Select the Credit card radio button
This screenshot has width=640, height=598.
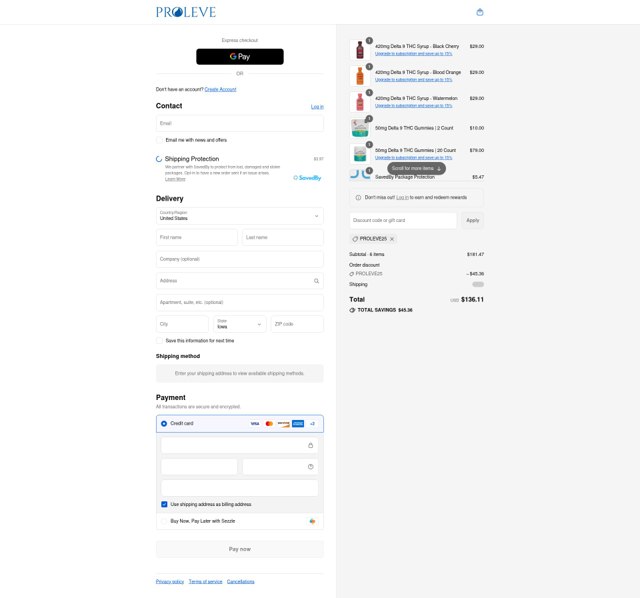point(164,424)
